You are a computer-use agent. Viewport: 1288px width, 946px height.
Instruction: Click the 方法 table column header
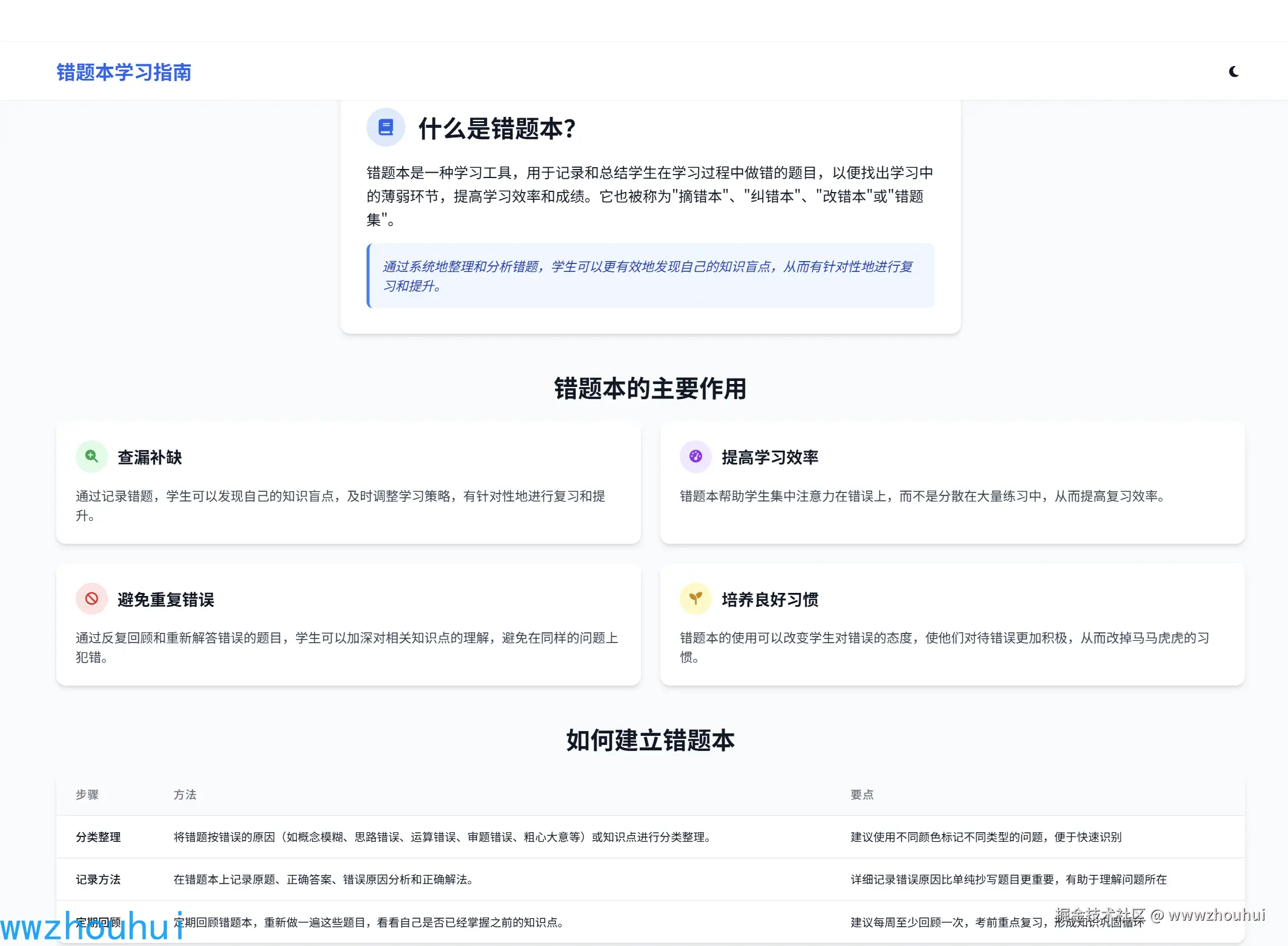click(185, 795)
